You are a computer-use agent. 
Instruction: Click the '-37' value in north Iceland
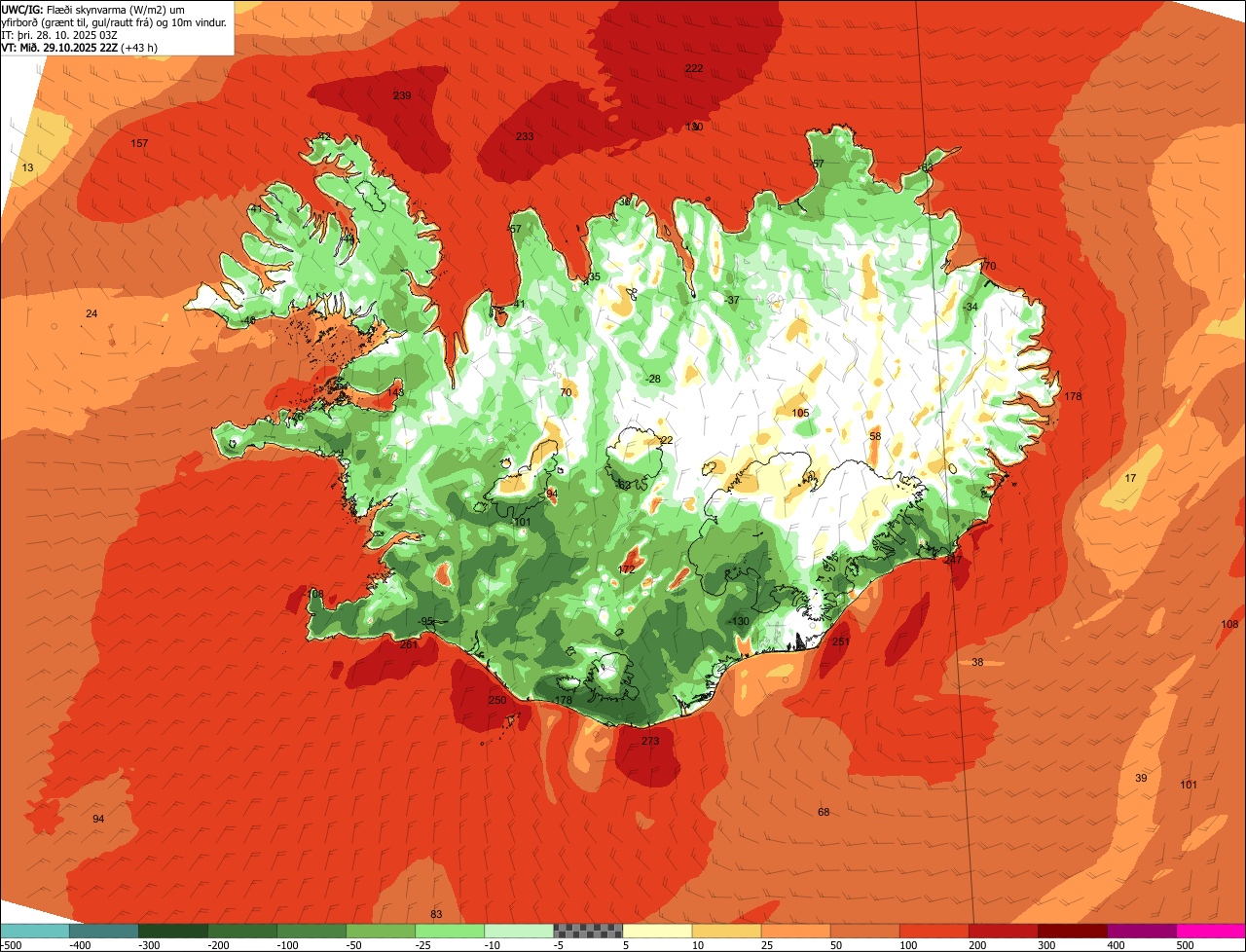pyautogui.click(x=732, y=300)
